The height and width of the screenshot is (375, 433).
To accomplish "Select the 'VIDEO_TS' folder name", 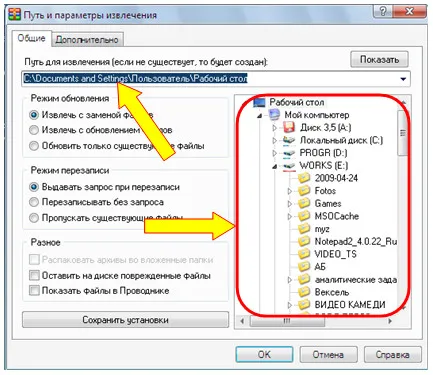I will point(335,254).
